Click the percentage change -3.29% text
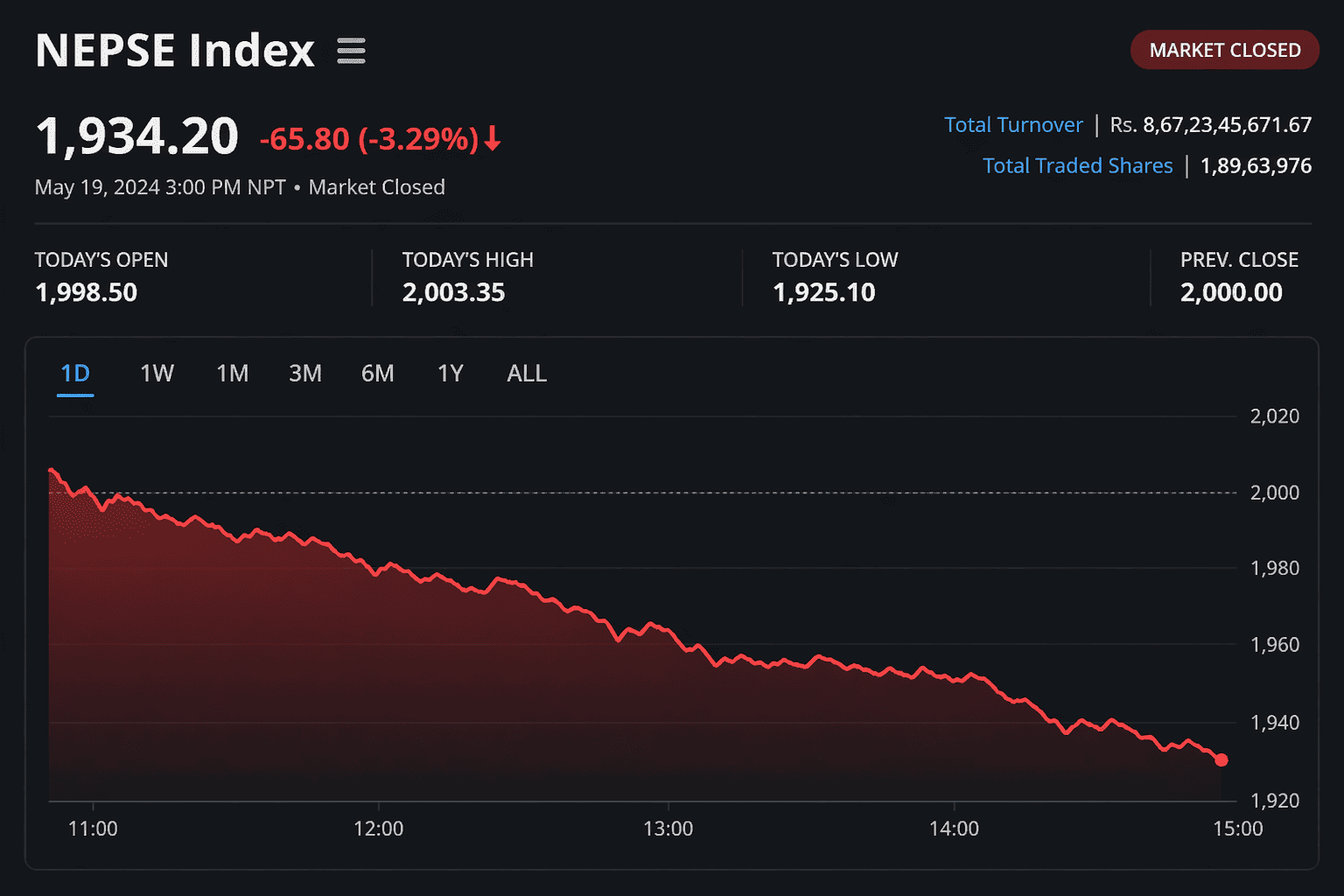 click(417, 138)
